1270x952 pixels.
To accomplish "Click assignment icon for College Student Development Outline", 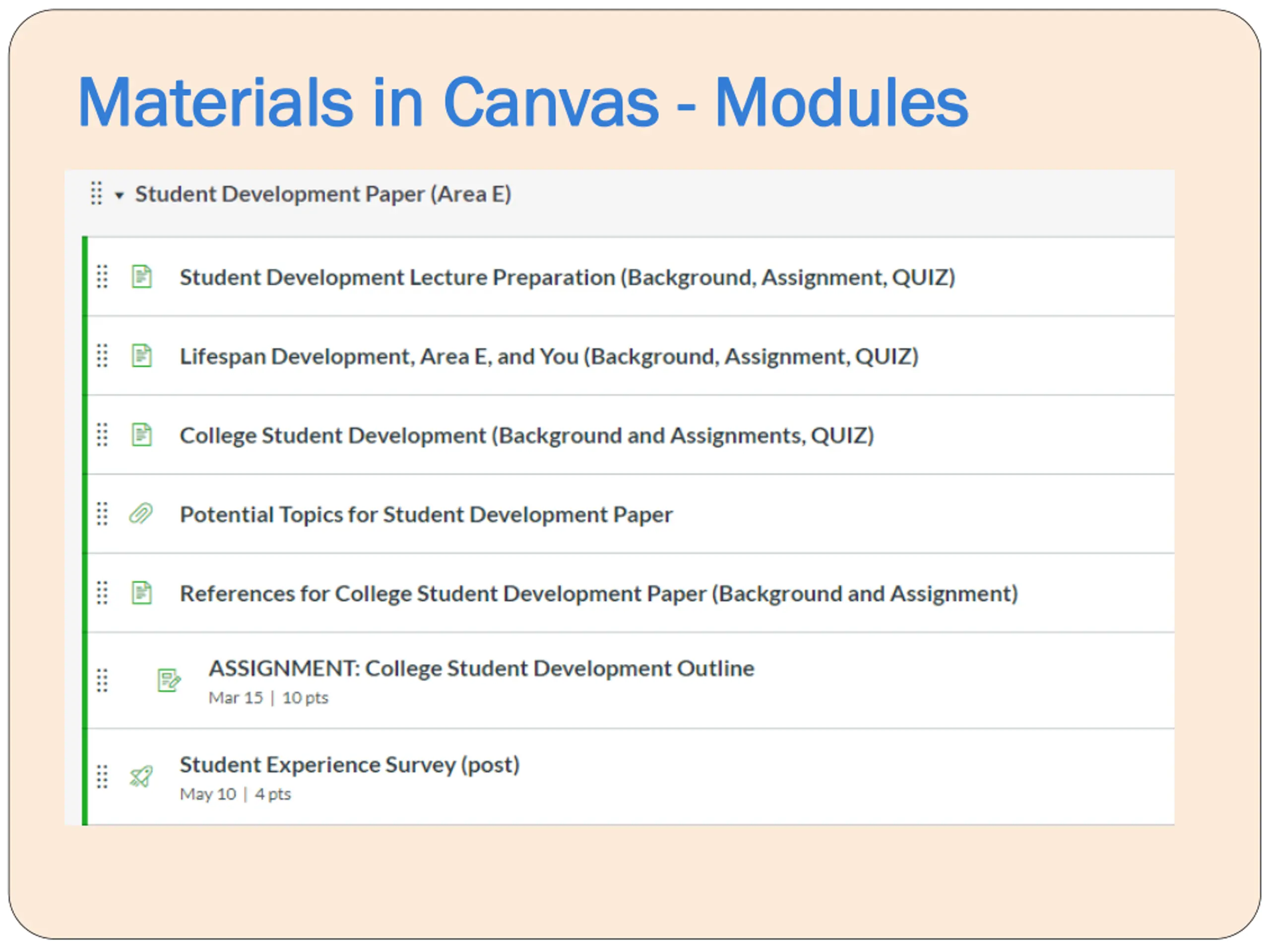I will tap(169, 681).
